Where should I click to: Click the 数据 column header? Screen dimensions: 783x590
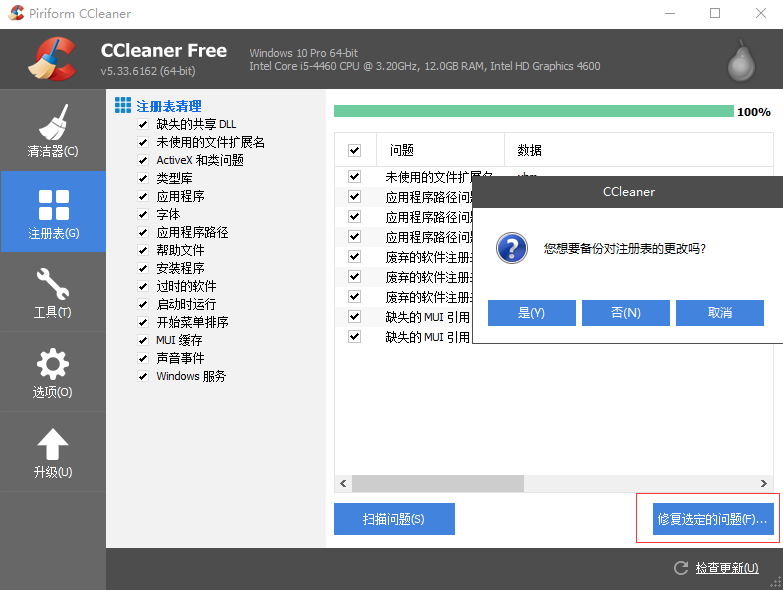(x=639, y=150)
